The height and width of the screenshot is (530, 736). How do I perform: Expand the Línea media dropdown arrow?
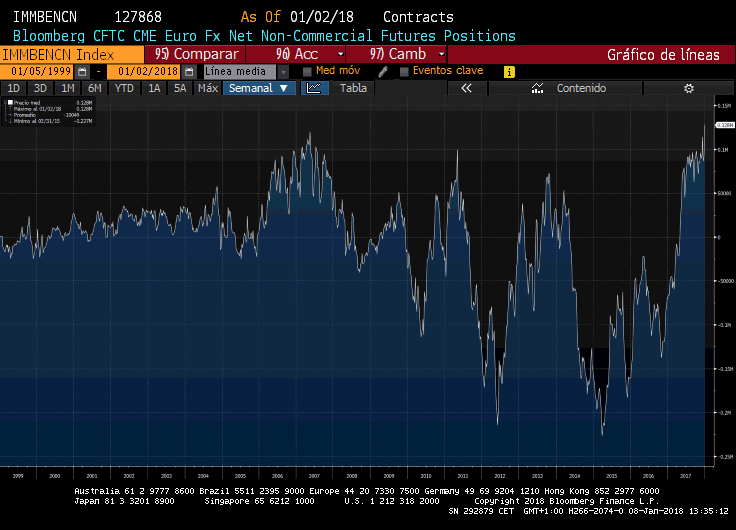click(x=283, y=72)
